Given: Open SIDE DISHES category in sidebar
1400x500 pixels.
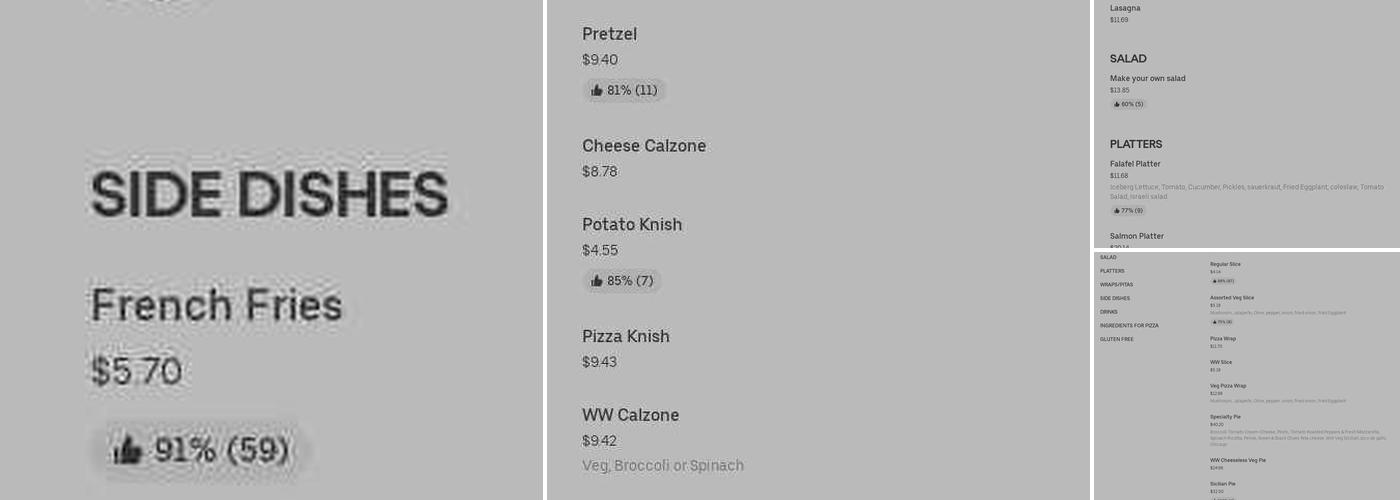Looking at the screenshot, I should (x=1115, y=298).
